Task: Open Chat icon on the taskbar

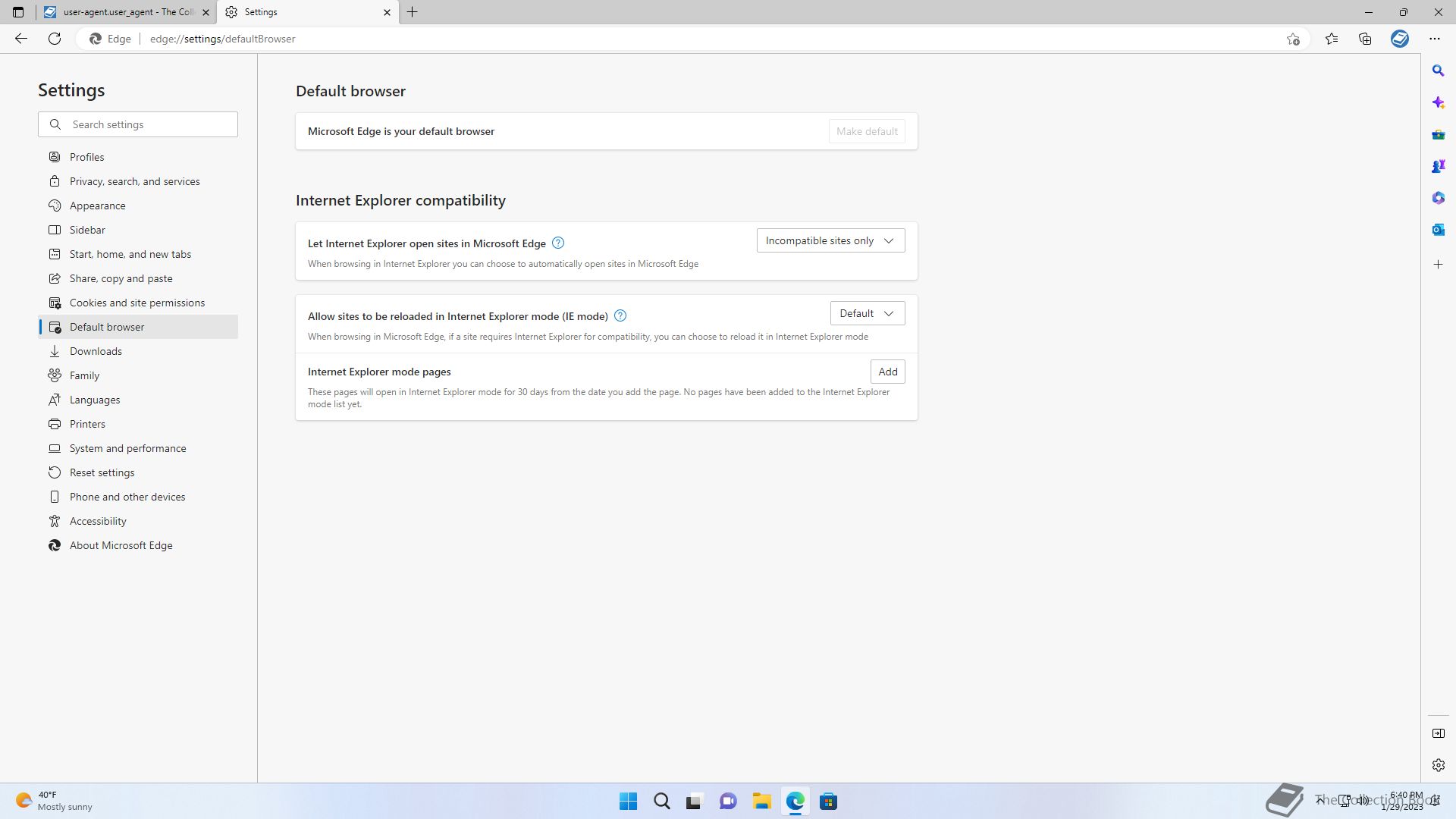Action: (x=728, y=802)
